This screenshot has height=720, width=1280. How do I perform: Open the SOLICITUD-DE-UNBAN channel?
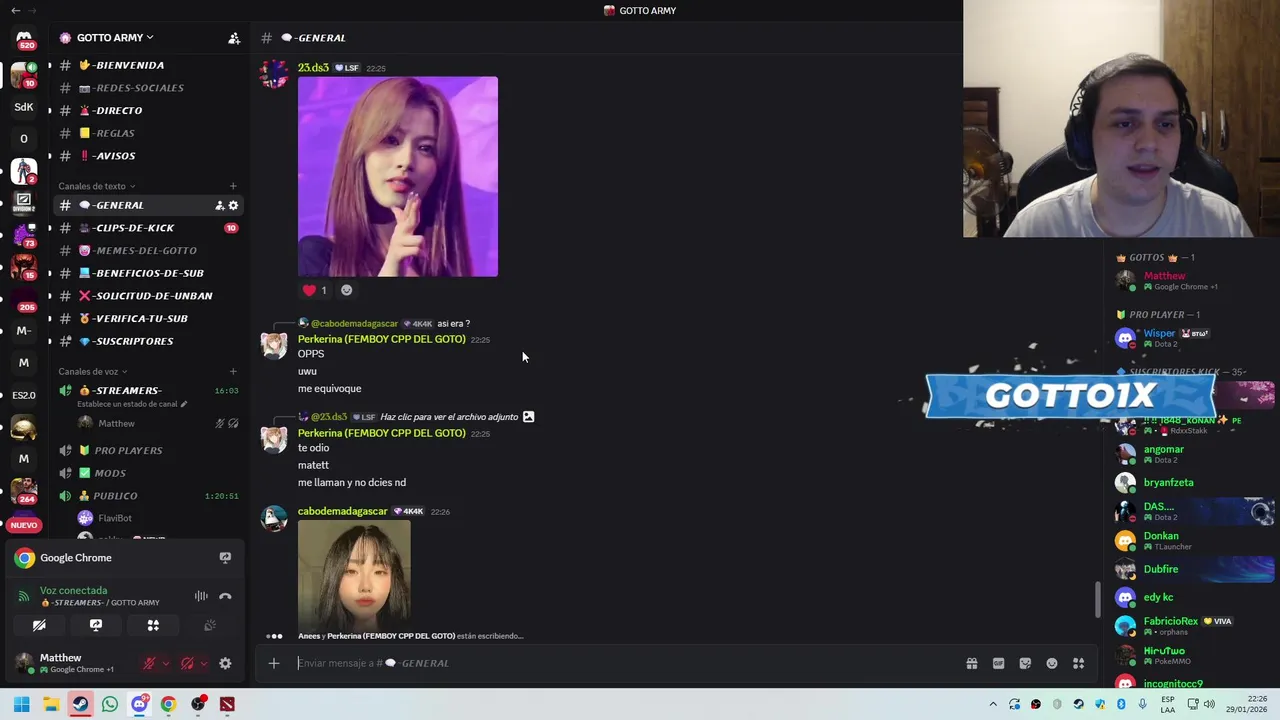point(148,296)
